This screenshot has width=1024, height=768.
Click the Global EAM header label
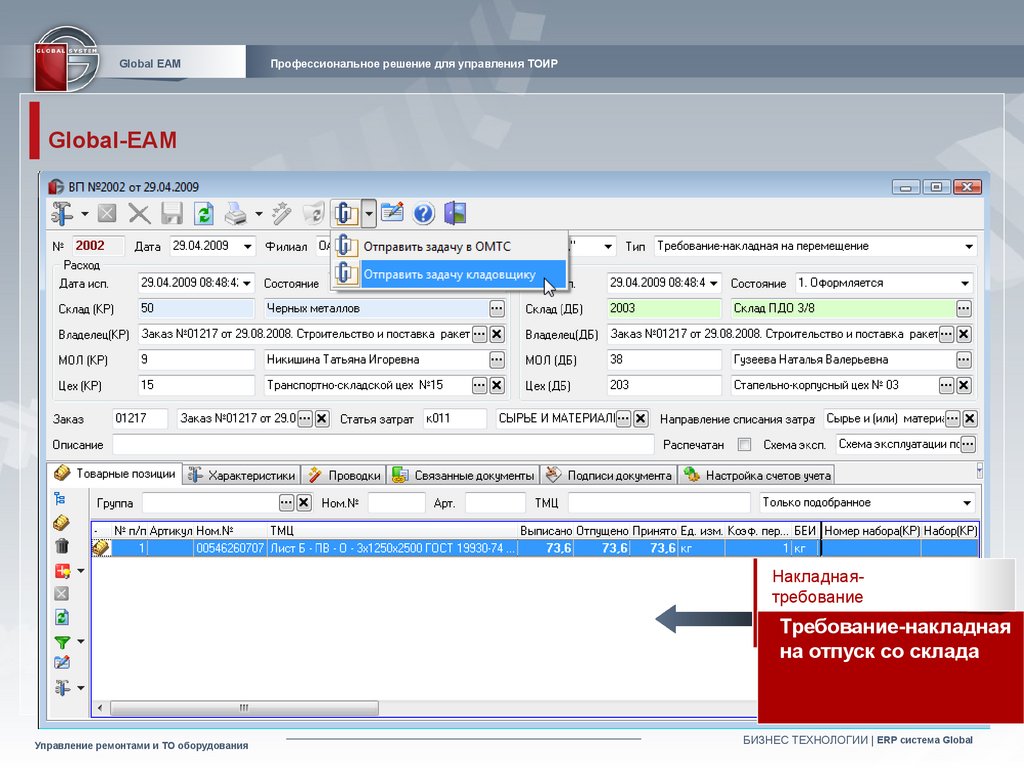point(150,63)
